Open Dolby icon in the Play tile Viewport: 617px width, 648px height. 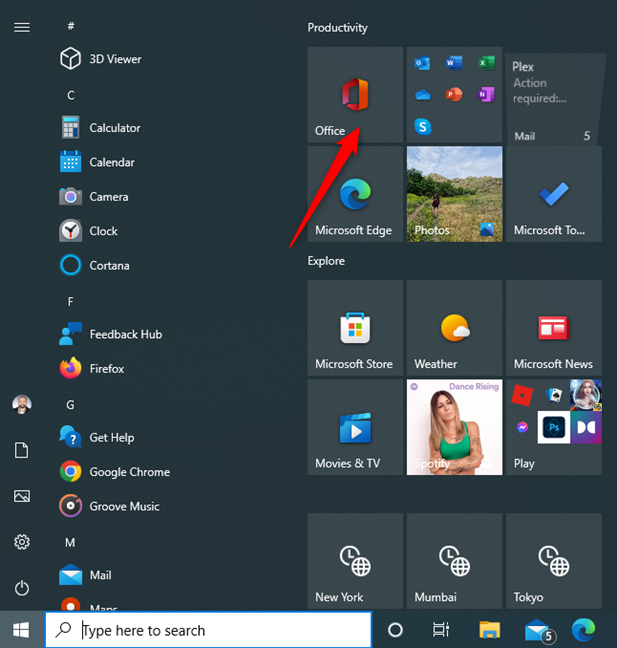[586, 427]
